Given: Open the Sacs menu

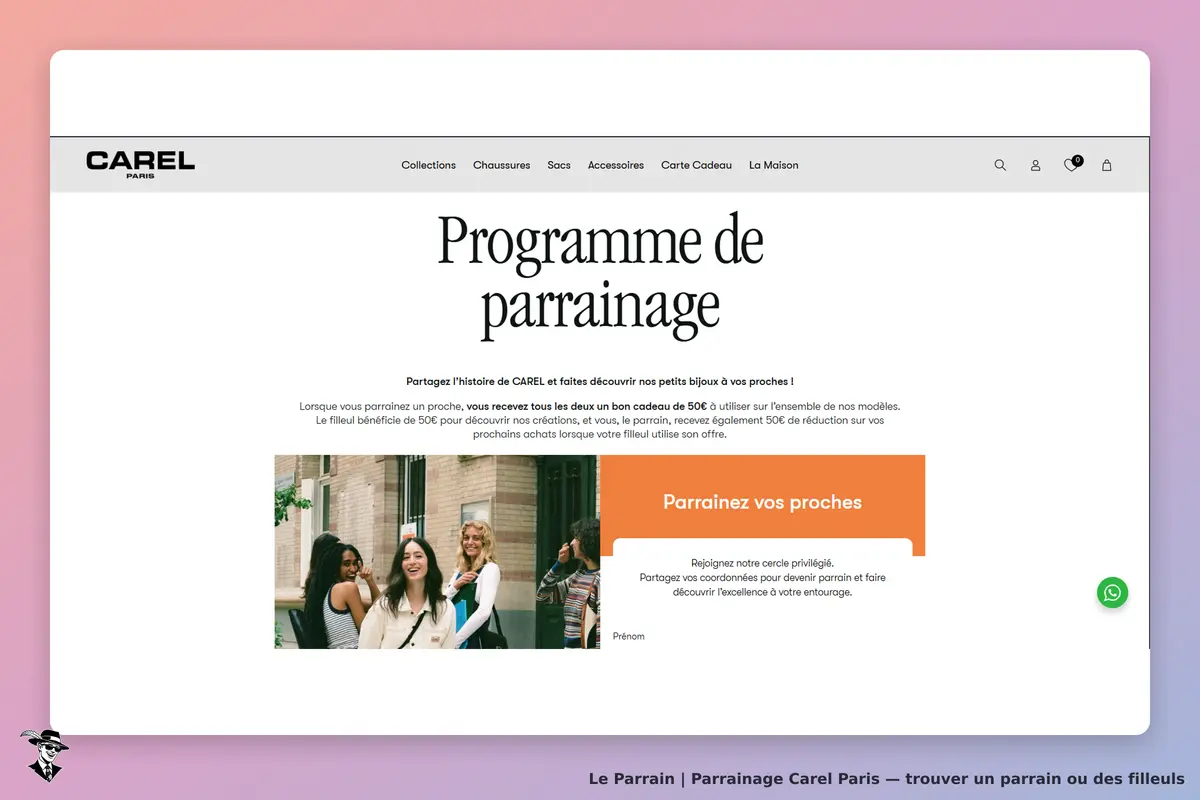Looking at the screenshot, I should pyautogui.click(x=559, y=165).
